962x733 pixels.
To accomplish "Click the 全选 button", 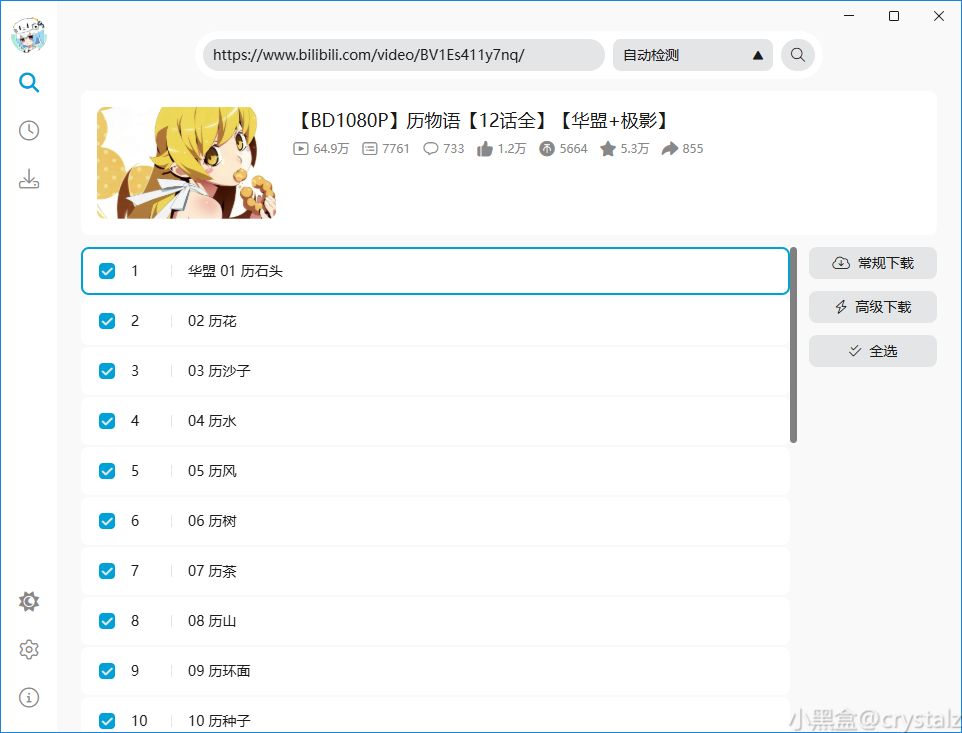I will click(x=872, y=351).
